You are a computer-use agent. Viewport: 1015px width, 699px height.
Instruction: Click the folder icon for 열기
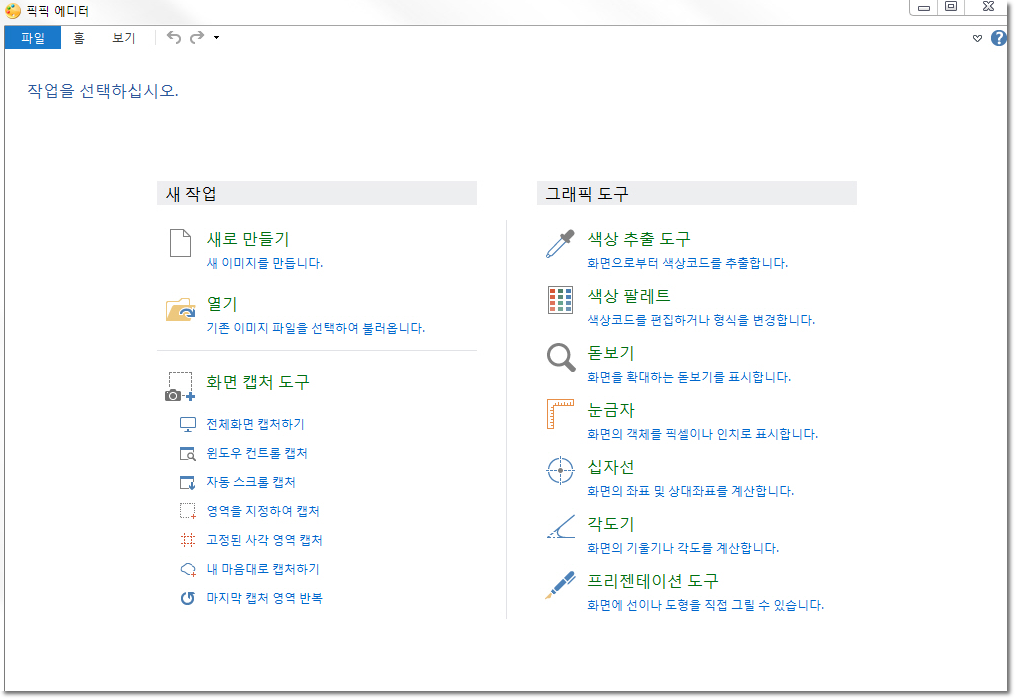tap(181, 309)
